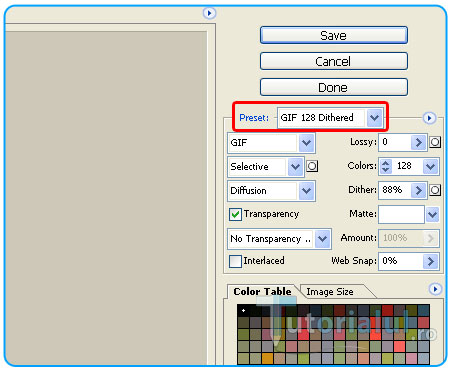Uncheck the Transparency checkbox
450x370 pixels.
point(235,214)
